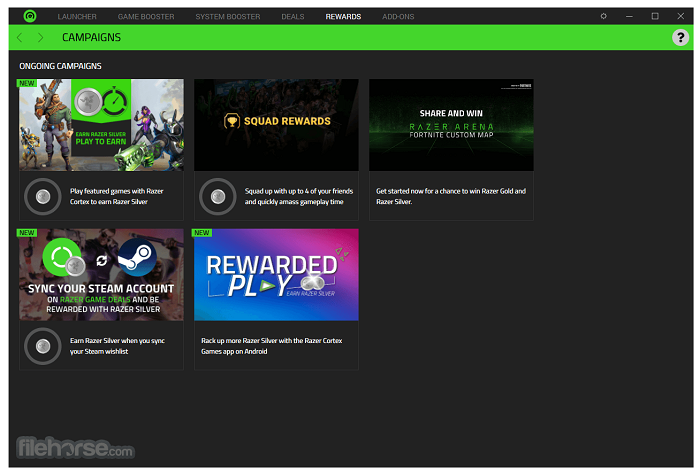Screen dimensions: 700x475
Task: Open the settings gear icon
Action: pos(603,16)
